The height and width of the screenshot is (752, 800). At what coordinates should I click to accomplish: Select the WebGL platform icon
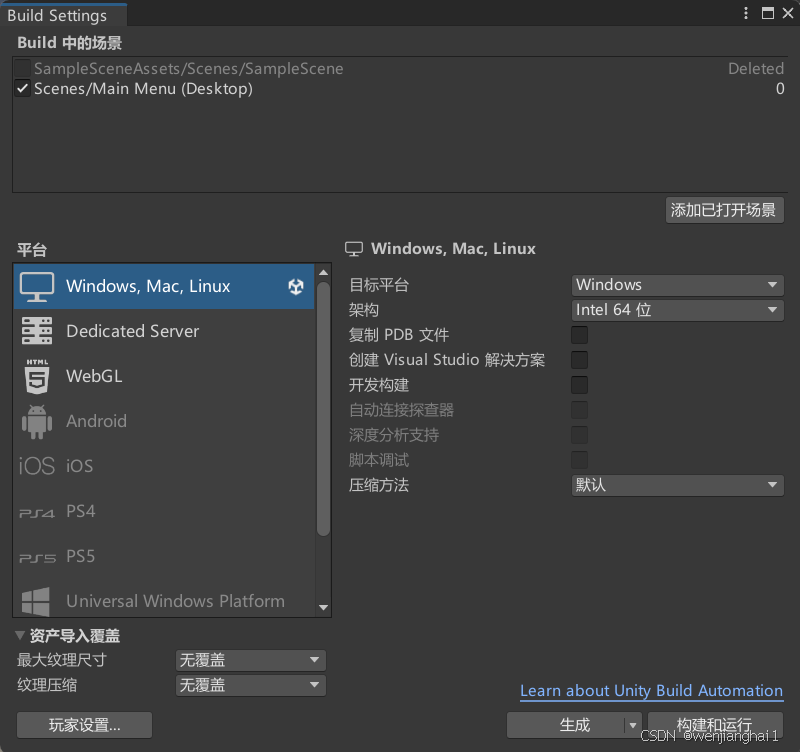[x=37, y=375]
